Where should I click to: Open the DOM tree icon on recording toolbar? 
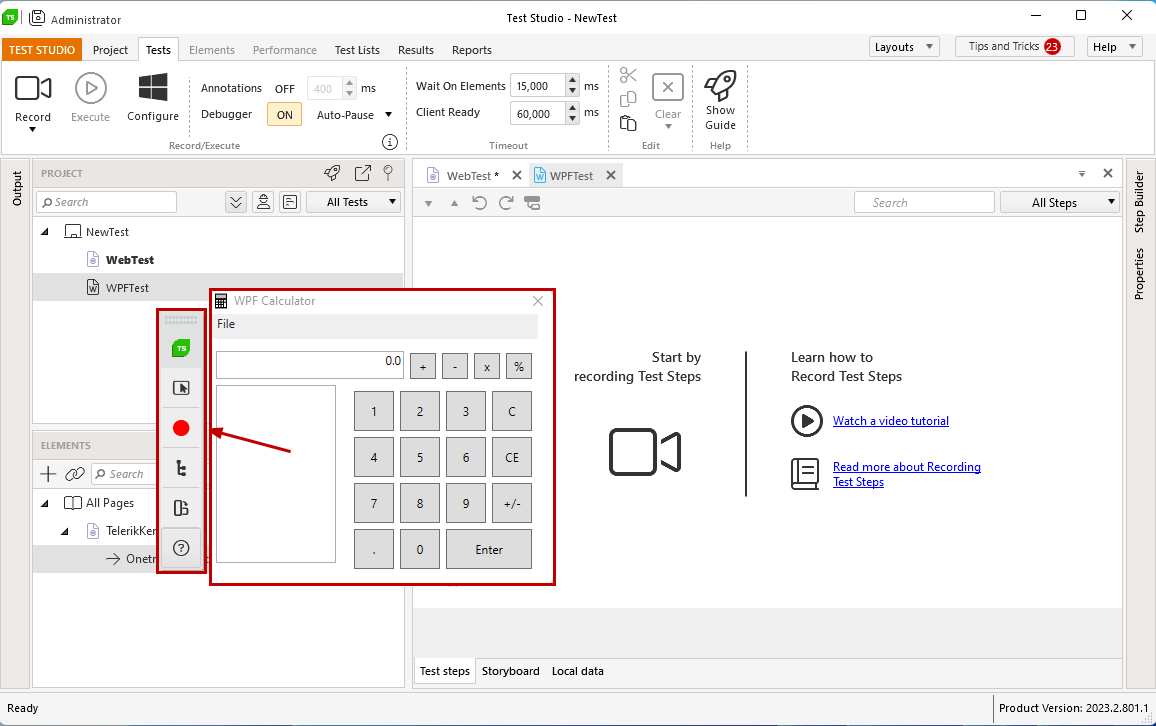coord(181,468)
